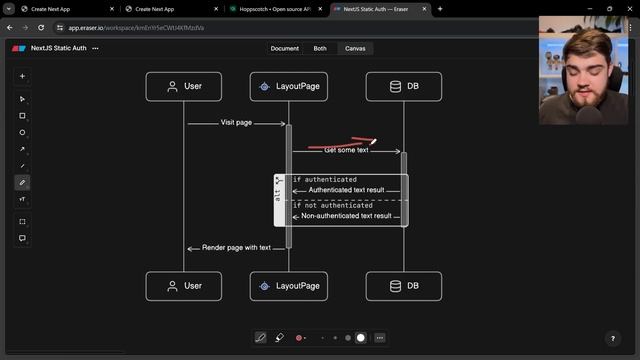Switch to the Hoppscotch browser tab
Screen dimensions: 640x360
(x=275, y=9)
